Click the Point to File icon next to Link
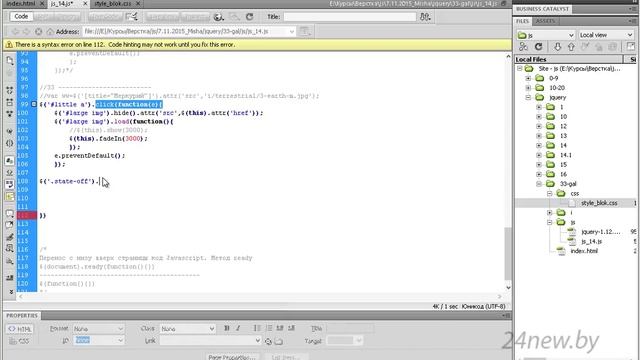This screenshot has width=640, height=360. point(268,341)
